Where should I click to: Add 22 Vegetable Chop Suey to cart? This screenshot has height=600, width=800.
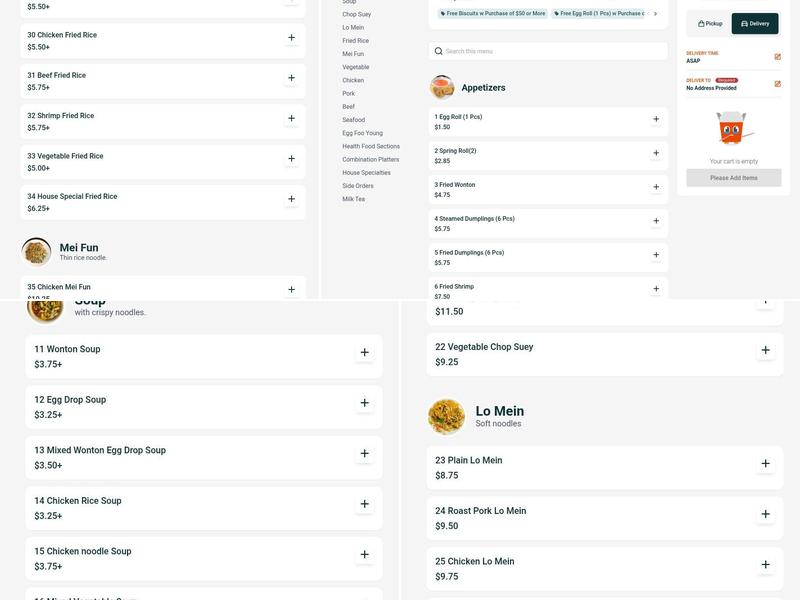tap(765, 350)
